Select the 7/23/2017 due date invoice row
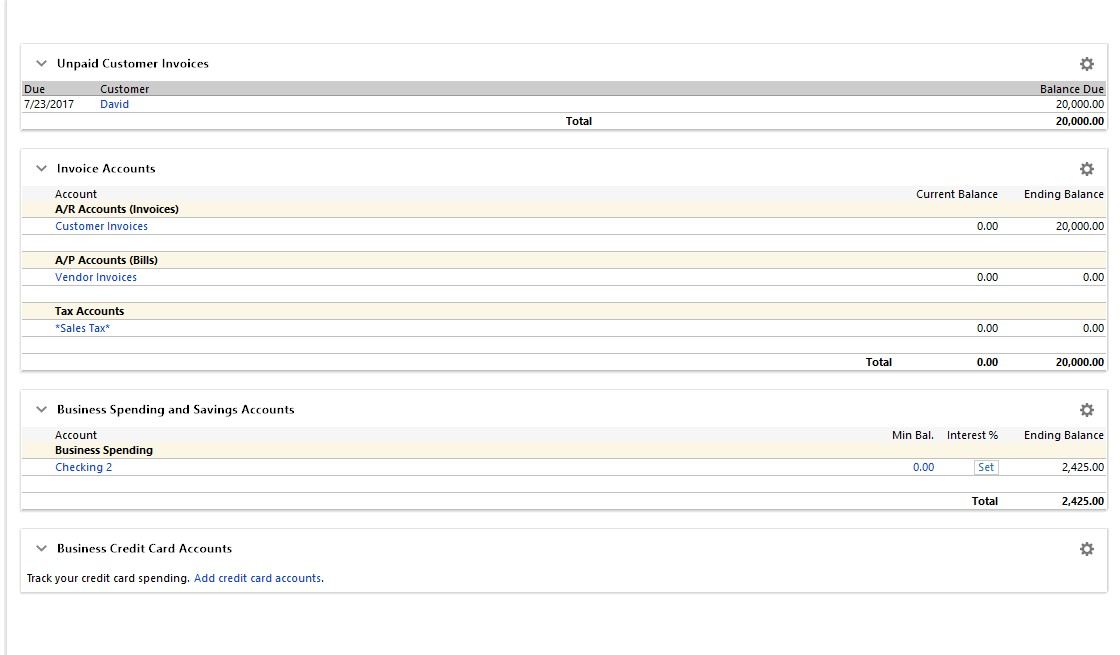The image size is (1120, 655). coord(48,104)
